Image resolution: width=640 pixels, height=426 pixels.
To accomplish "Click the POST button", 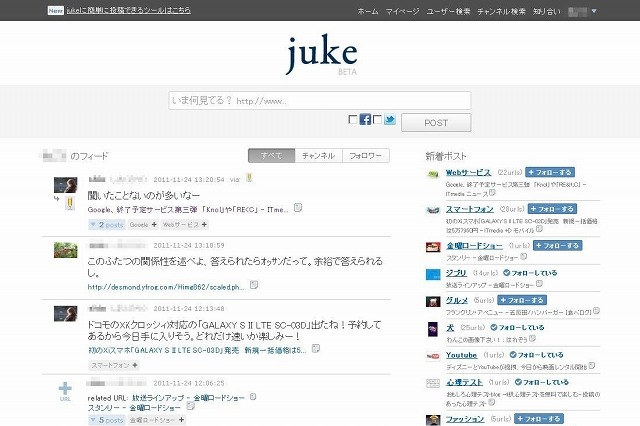I will coord(436,122).
